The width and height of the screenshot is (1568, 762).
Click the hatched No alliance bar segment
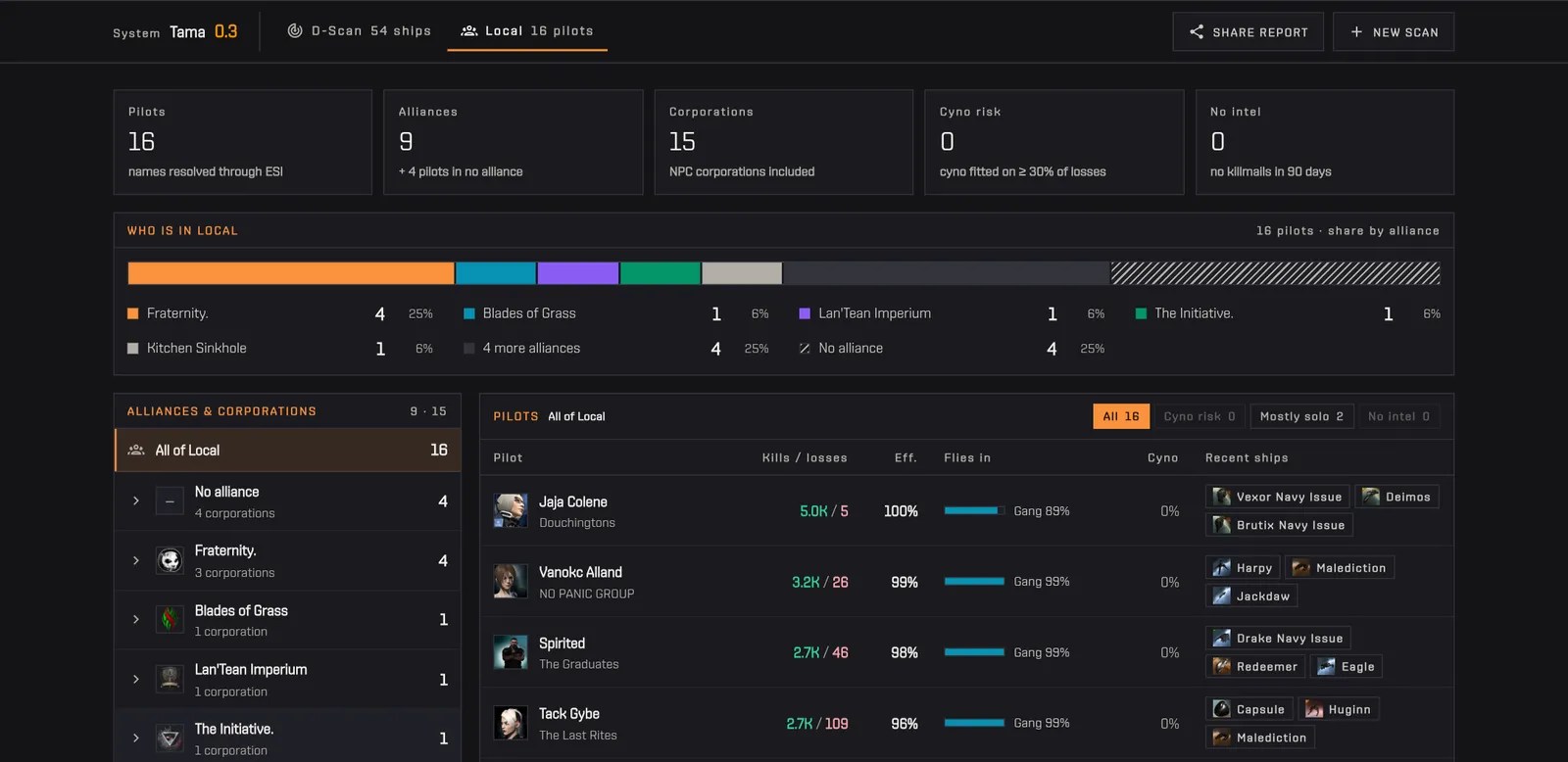(x=1276, y=273)
